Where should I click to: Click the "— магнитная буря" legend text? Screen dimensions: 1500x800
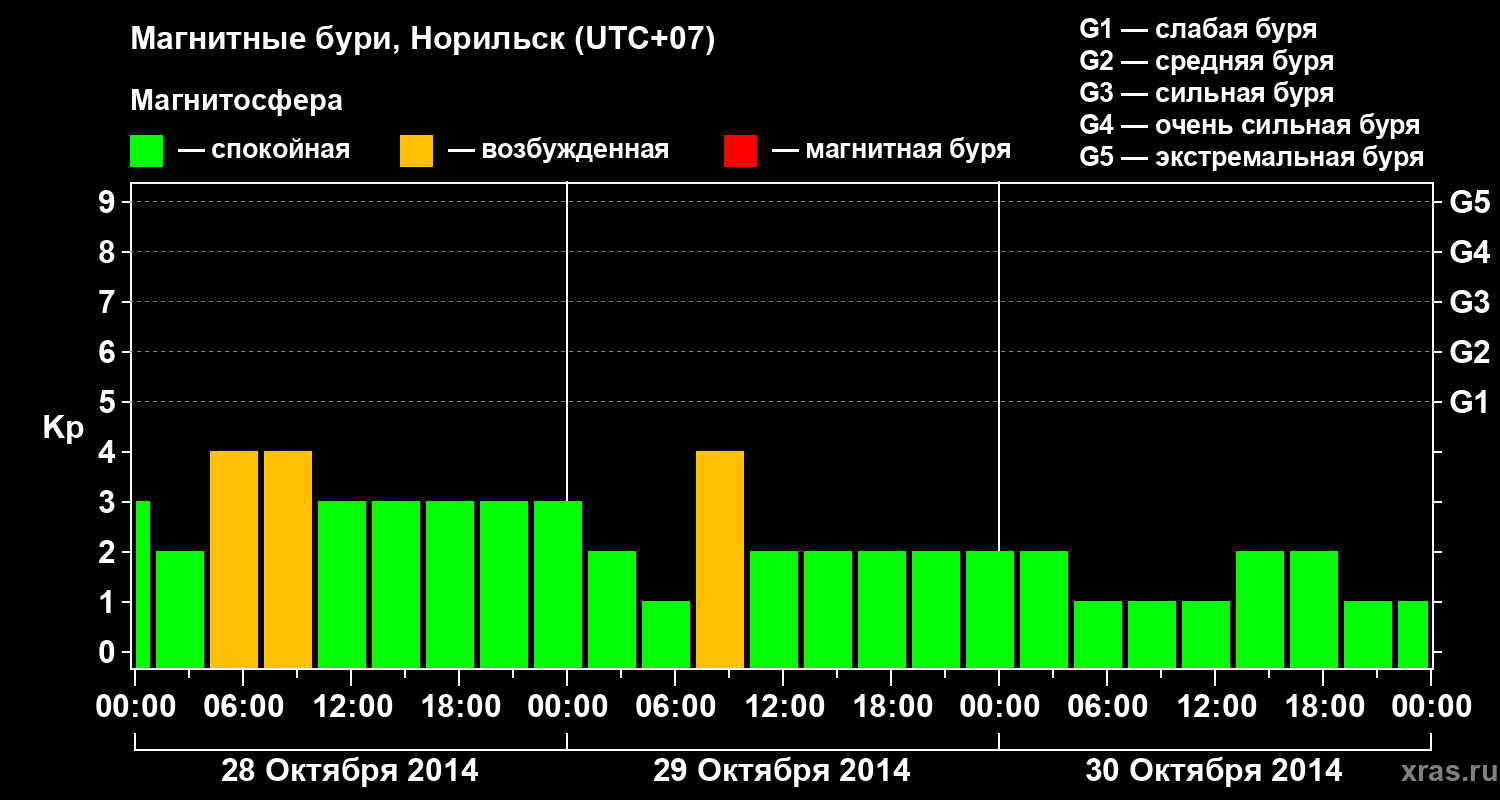[892, 151]
